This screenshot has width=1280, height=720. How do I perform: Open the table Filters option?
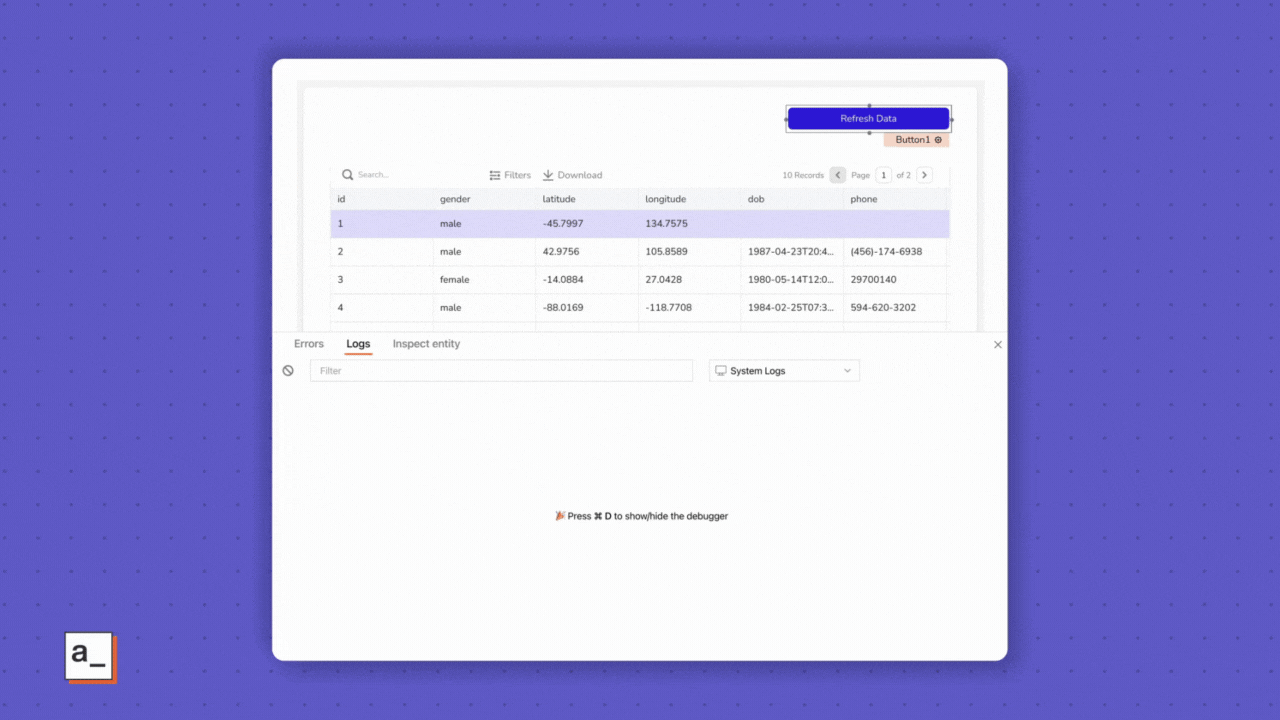click(x=510, y=175)
